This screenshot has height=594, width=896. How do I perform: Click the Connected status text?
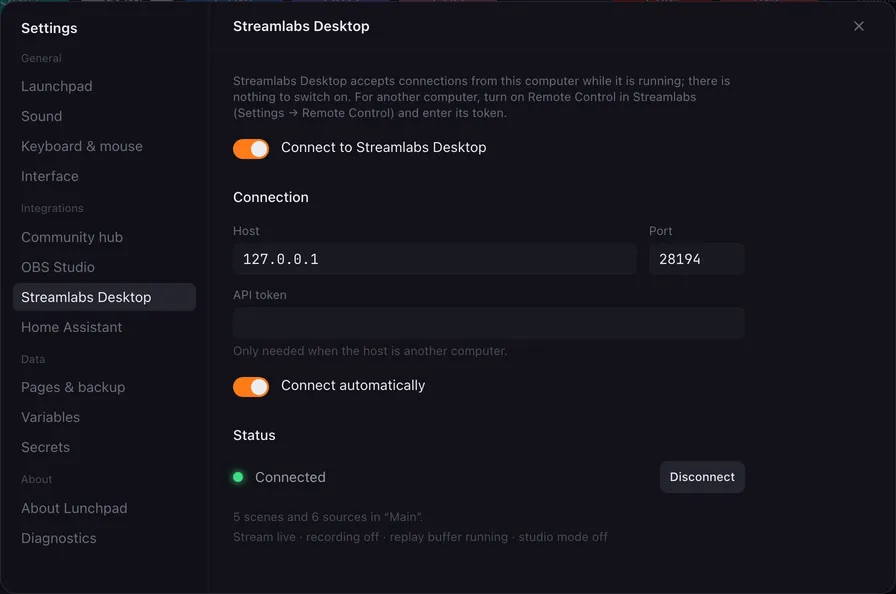(290, 477)
